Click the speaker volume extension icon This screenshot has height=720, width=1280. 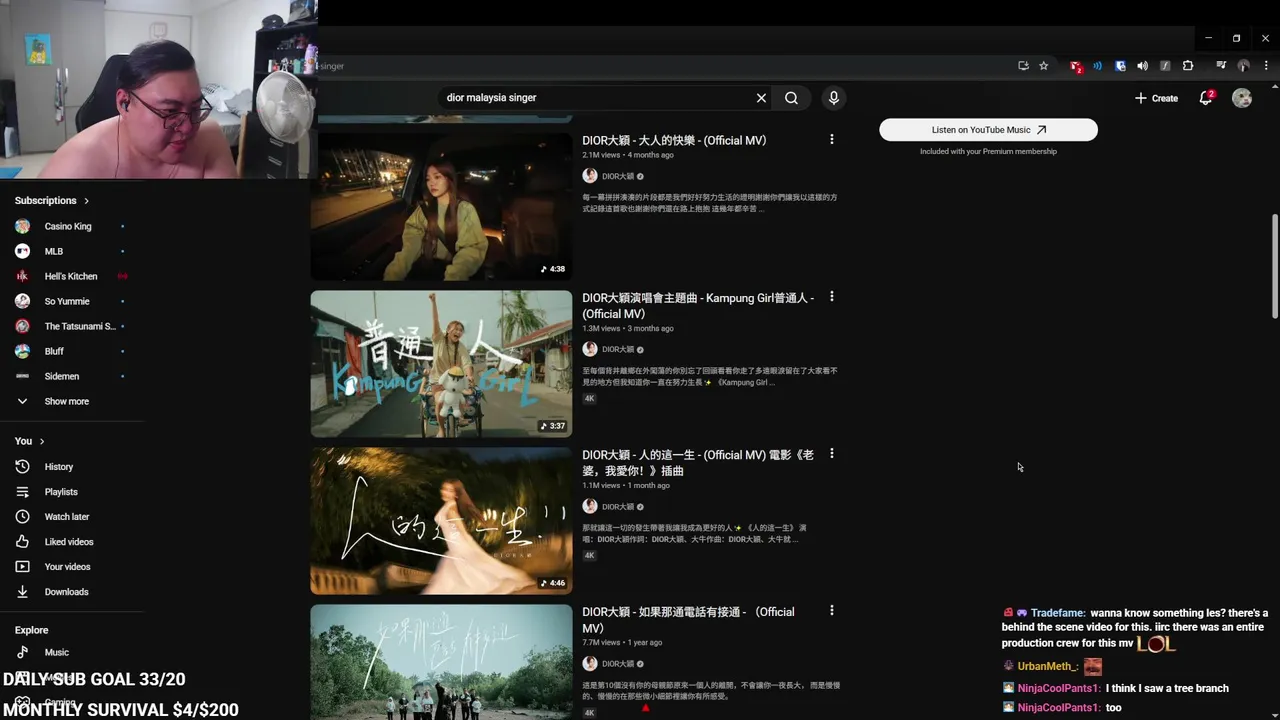click(1142, 66)
